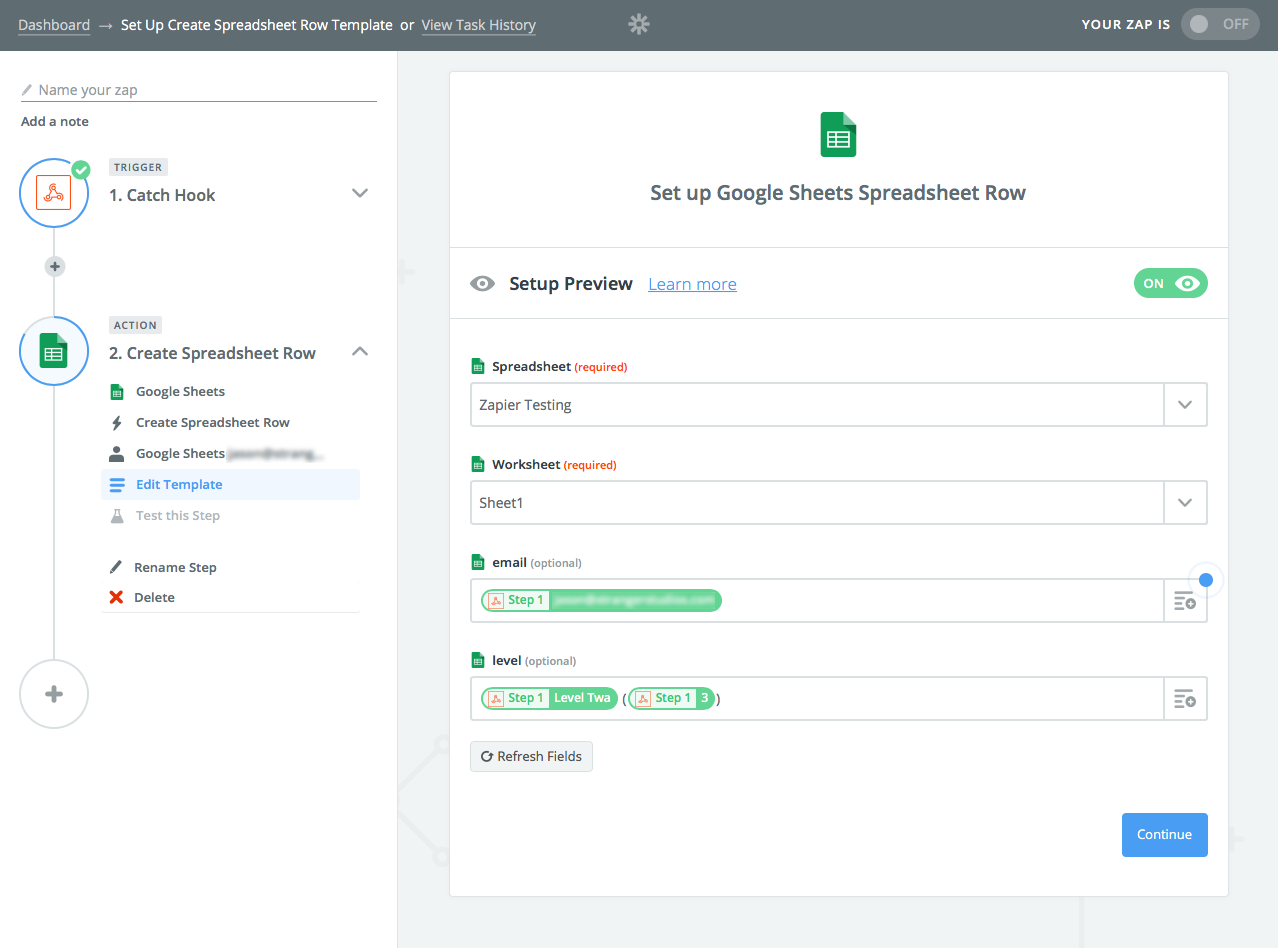Click the 1. Catch Hook step title
The image size is (1278, 948).
click(x=162, y=195)
